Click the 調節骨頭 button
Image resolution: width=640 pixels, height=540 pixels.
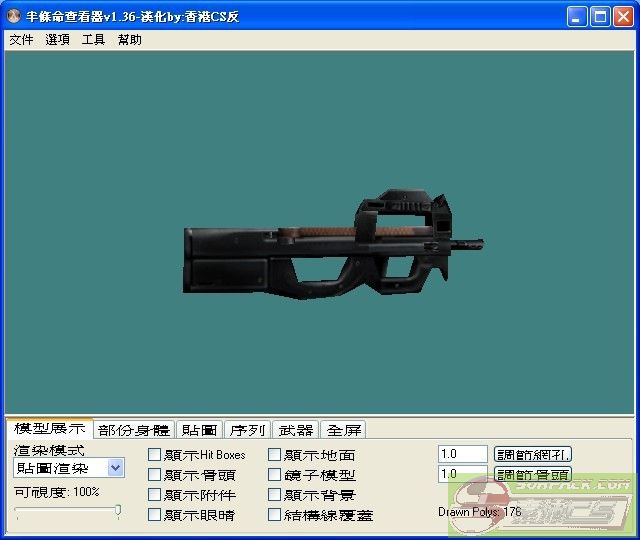tap(533, 474)
